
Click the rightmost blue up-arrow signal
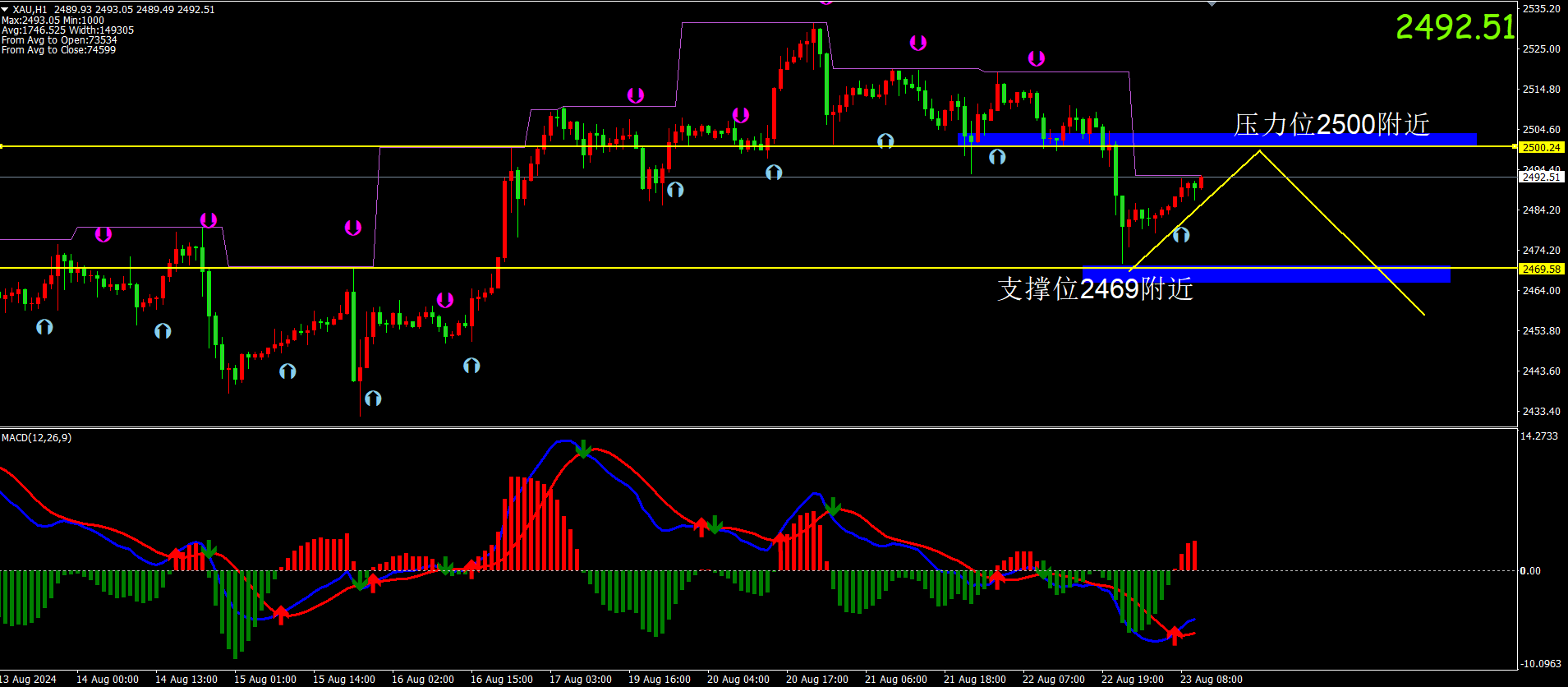click(1181, 235)
